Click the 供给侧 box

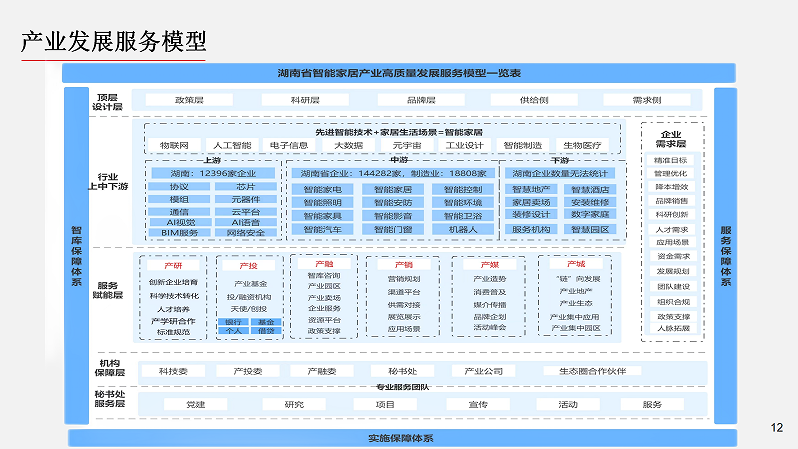pos(534,100)
